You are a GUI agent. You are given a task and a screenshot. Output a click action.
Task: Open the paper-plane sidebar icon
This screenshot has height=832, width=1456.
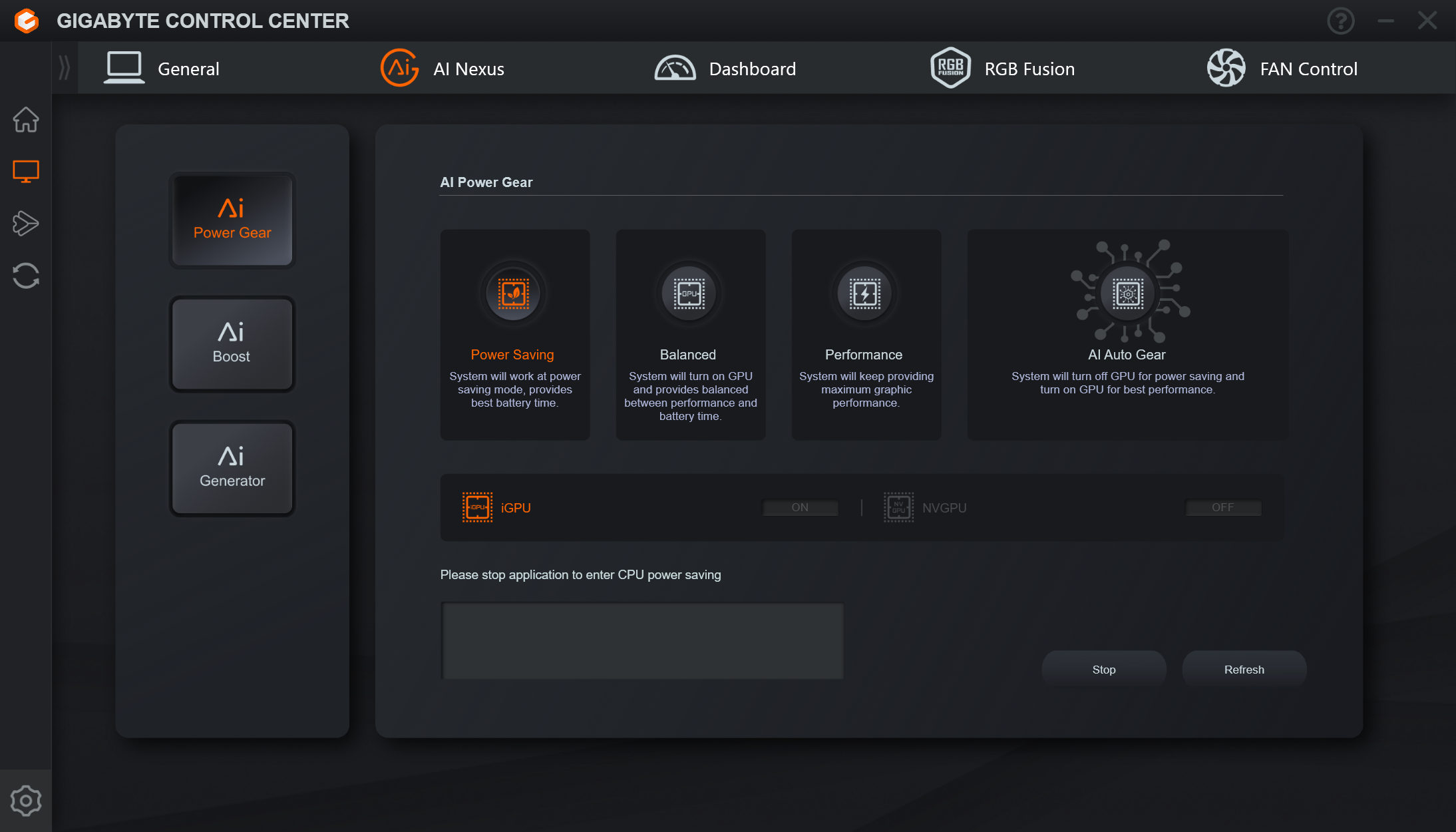click(x=26, y=224)
